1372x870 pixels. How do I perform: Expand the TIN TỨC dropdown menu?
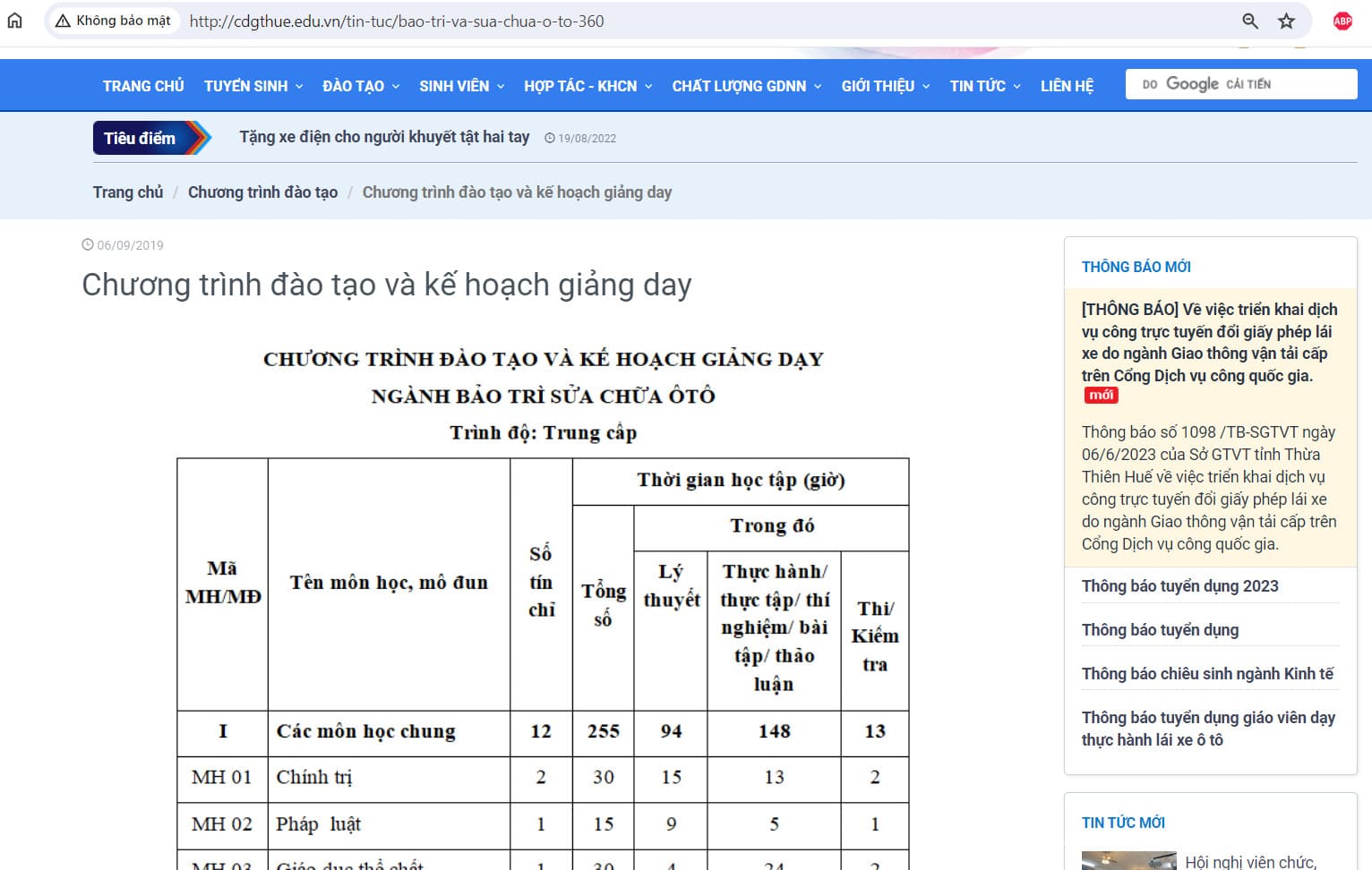(985, 86)
